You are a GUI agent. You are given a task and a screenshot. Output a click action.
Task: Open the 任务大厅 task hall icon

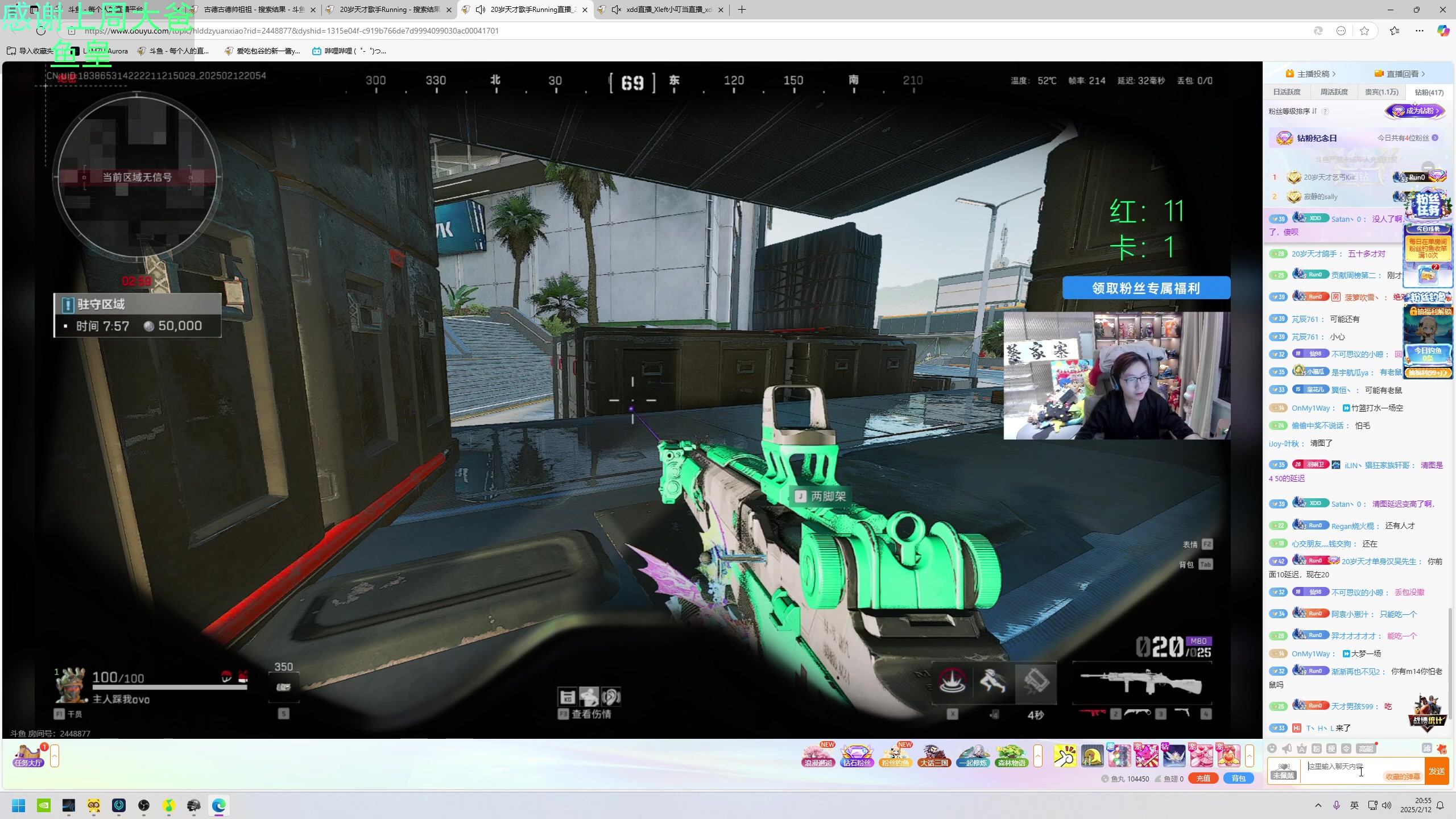[28, 756]
